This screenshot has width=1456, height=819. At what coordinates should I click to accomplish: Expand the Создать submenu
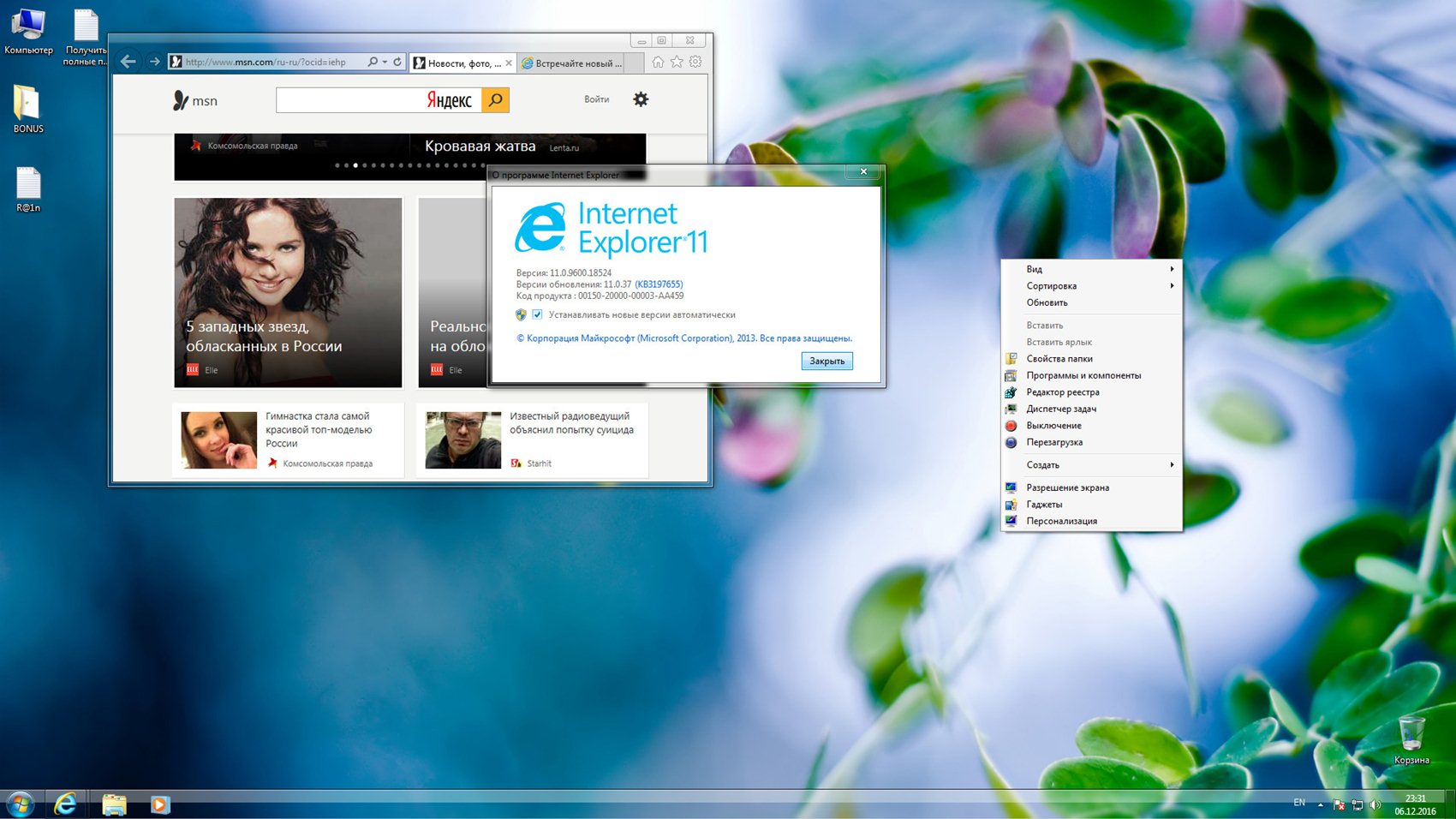tap(1091, 465)
